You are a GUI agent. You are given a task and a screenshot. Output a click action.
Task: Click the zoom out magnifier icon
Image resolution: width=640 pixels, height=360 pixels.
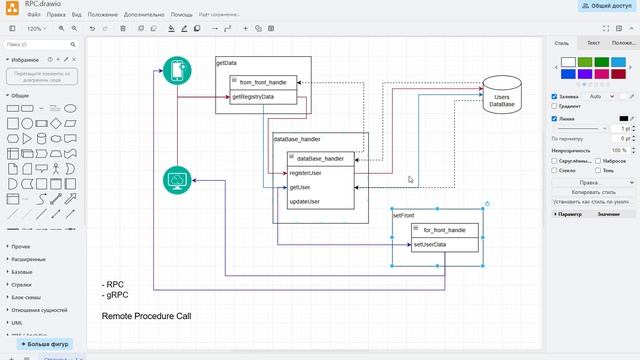74,29
